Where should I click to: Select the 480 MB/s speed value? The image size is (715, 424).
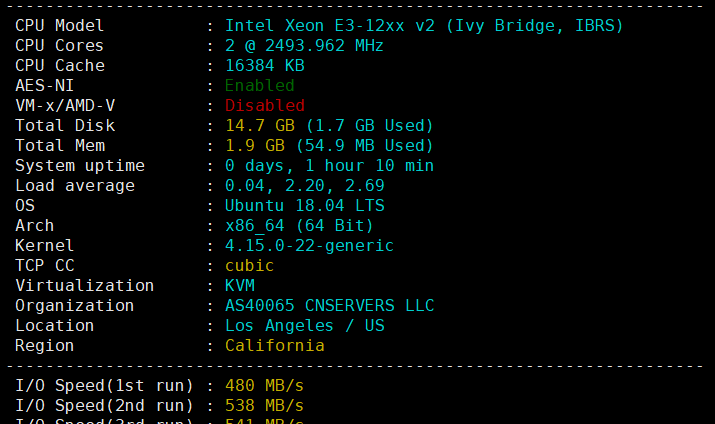tap(264, 387)
